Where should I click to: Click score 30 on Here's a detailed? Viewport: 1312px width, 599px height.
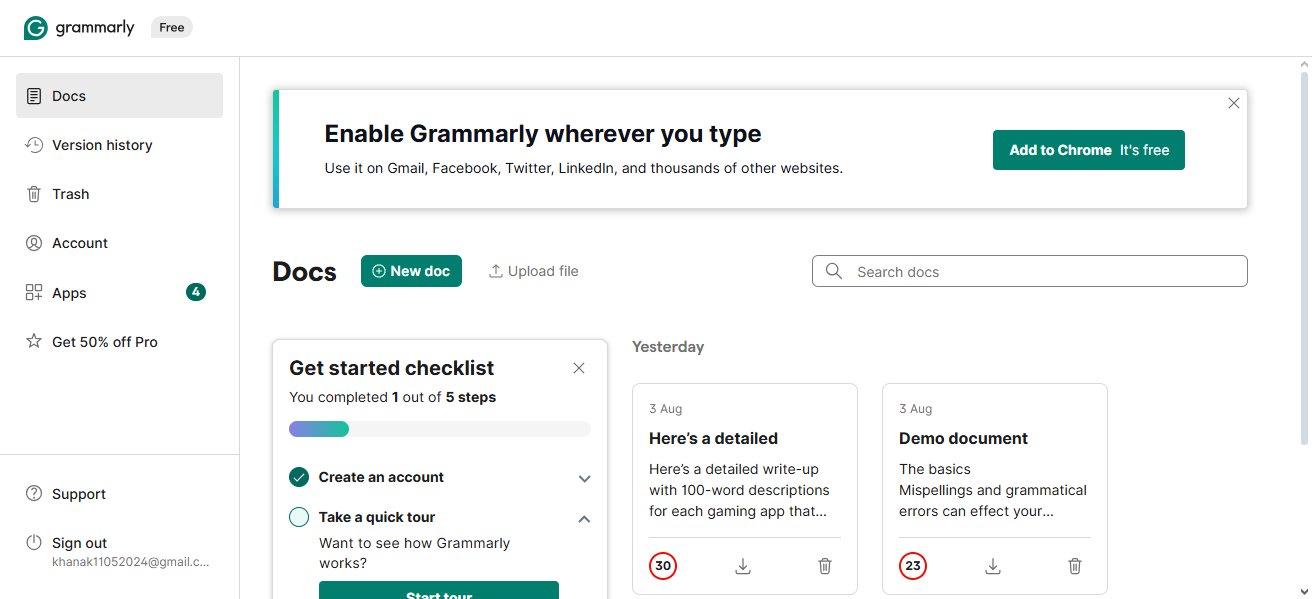[663, 566]
